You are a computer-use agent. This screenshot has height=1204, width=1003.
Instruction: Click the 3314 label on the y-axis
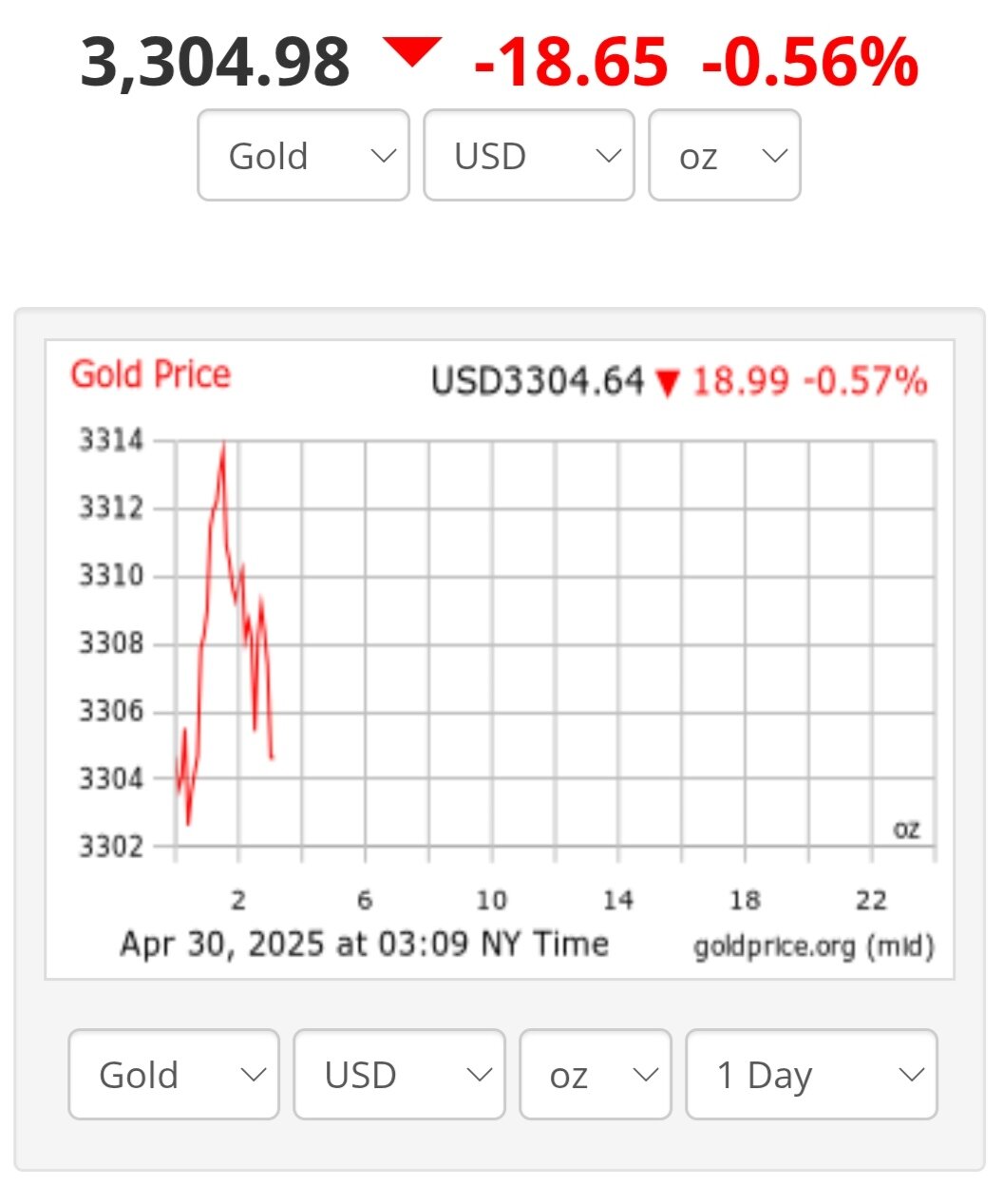point(110,441)
